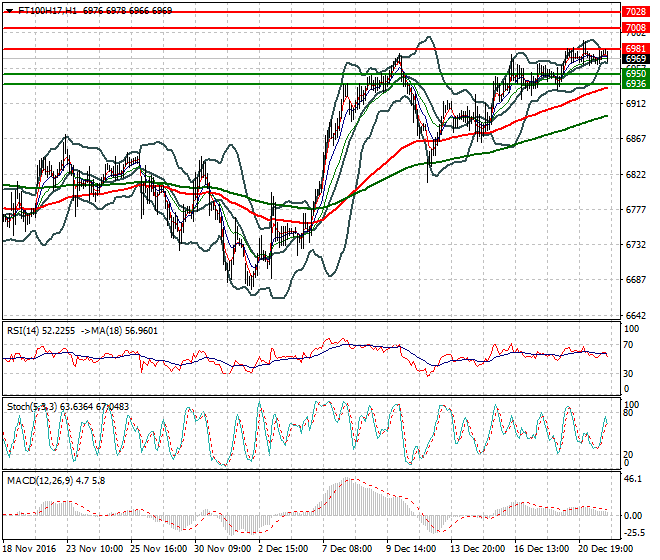
Task: Open the chart menu triangle beside FT100H17
Action: (9, 11)
